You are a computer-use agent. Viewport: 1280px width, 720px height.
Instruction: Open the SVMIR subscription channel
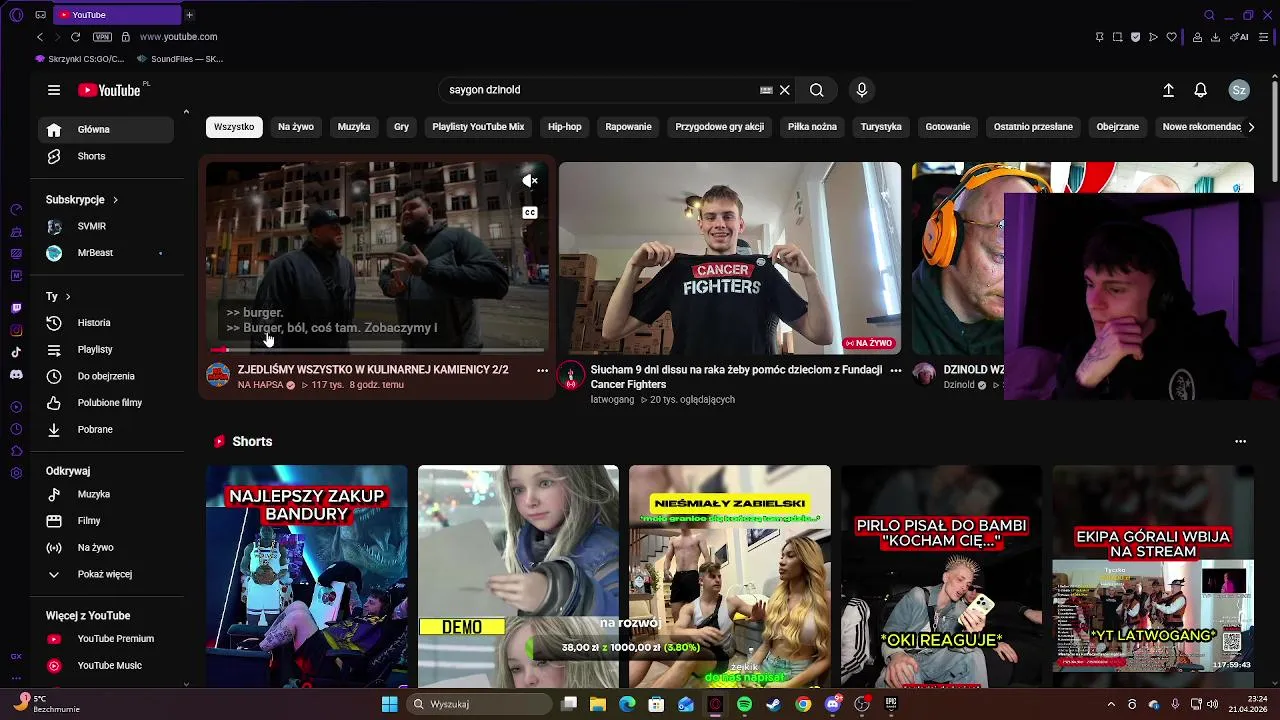point(106,226)
